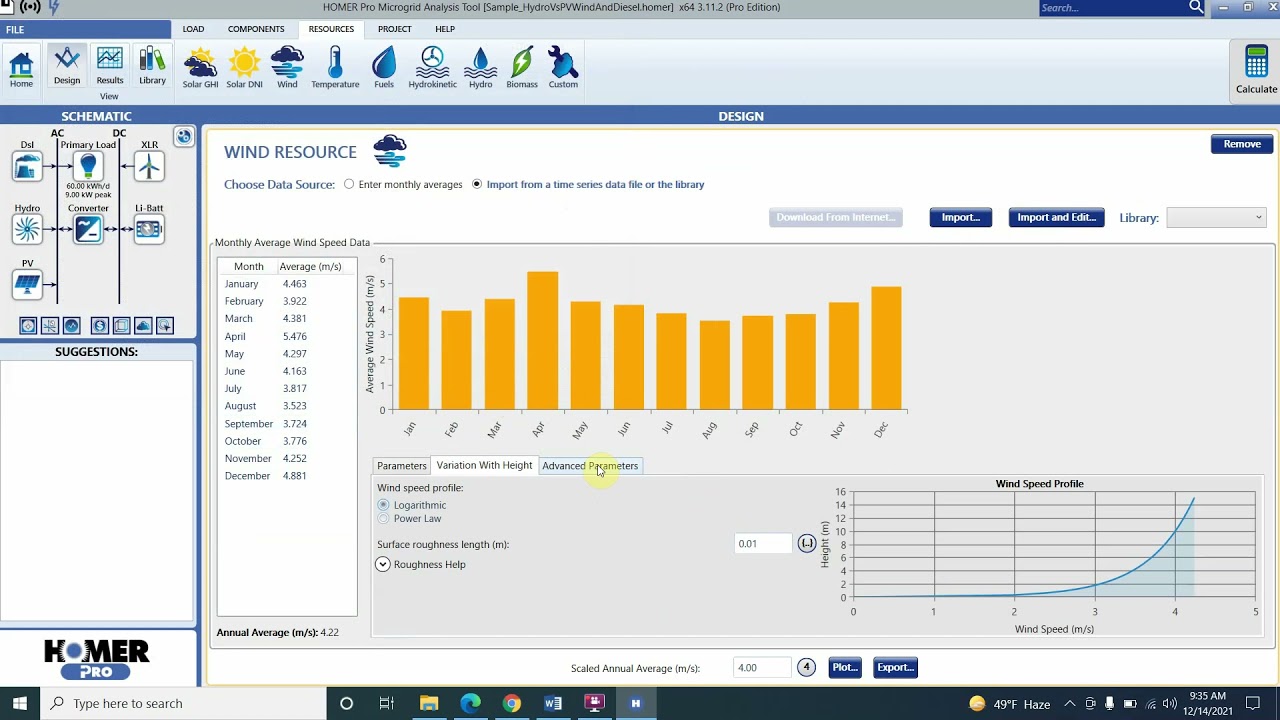Click the surface roughness length field
Viewport: 1280px width, 720px height.
[763, 543]
